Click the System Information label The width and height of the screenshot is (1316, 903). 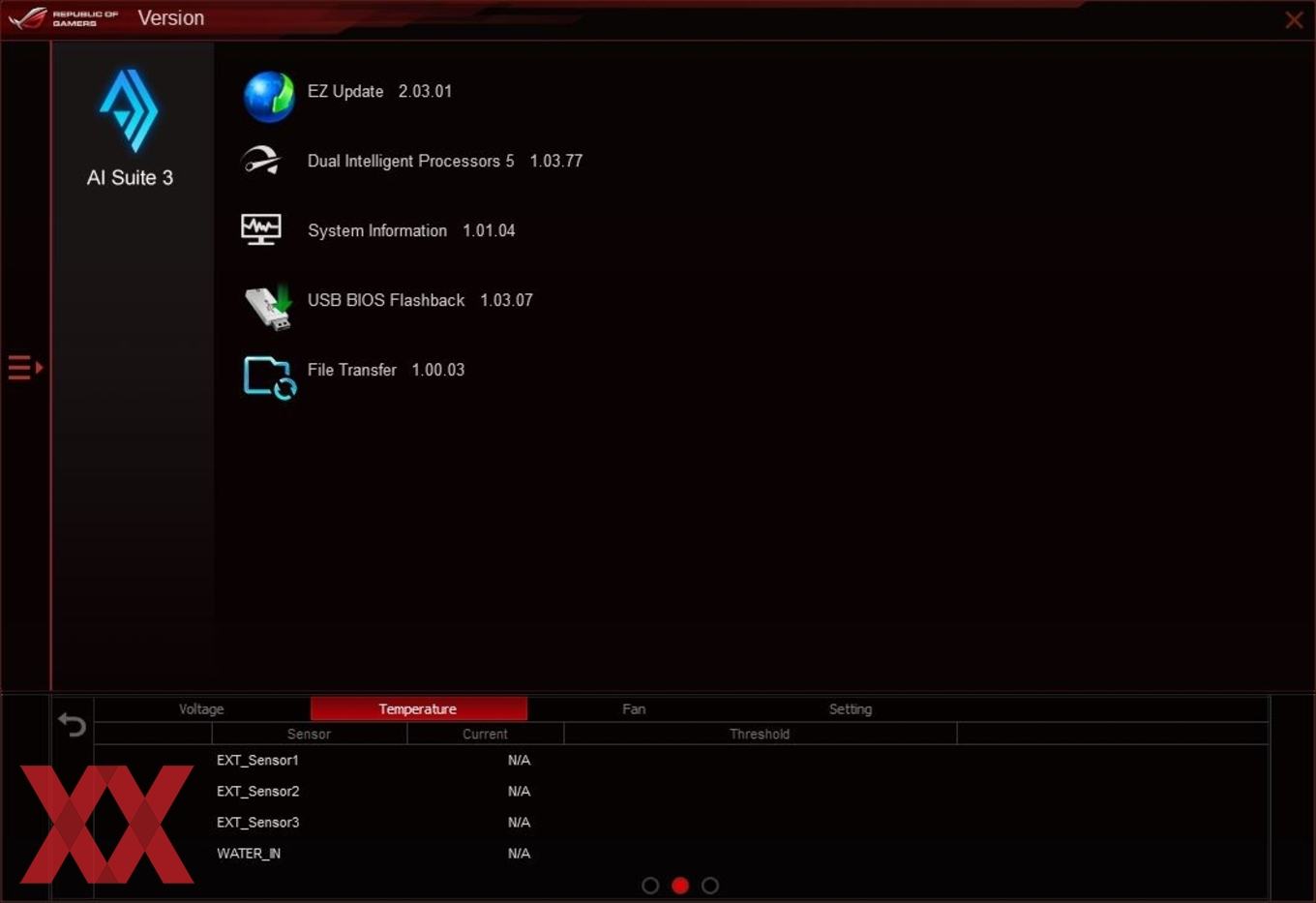point(377,230)
